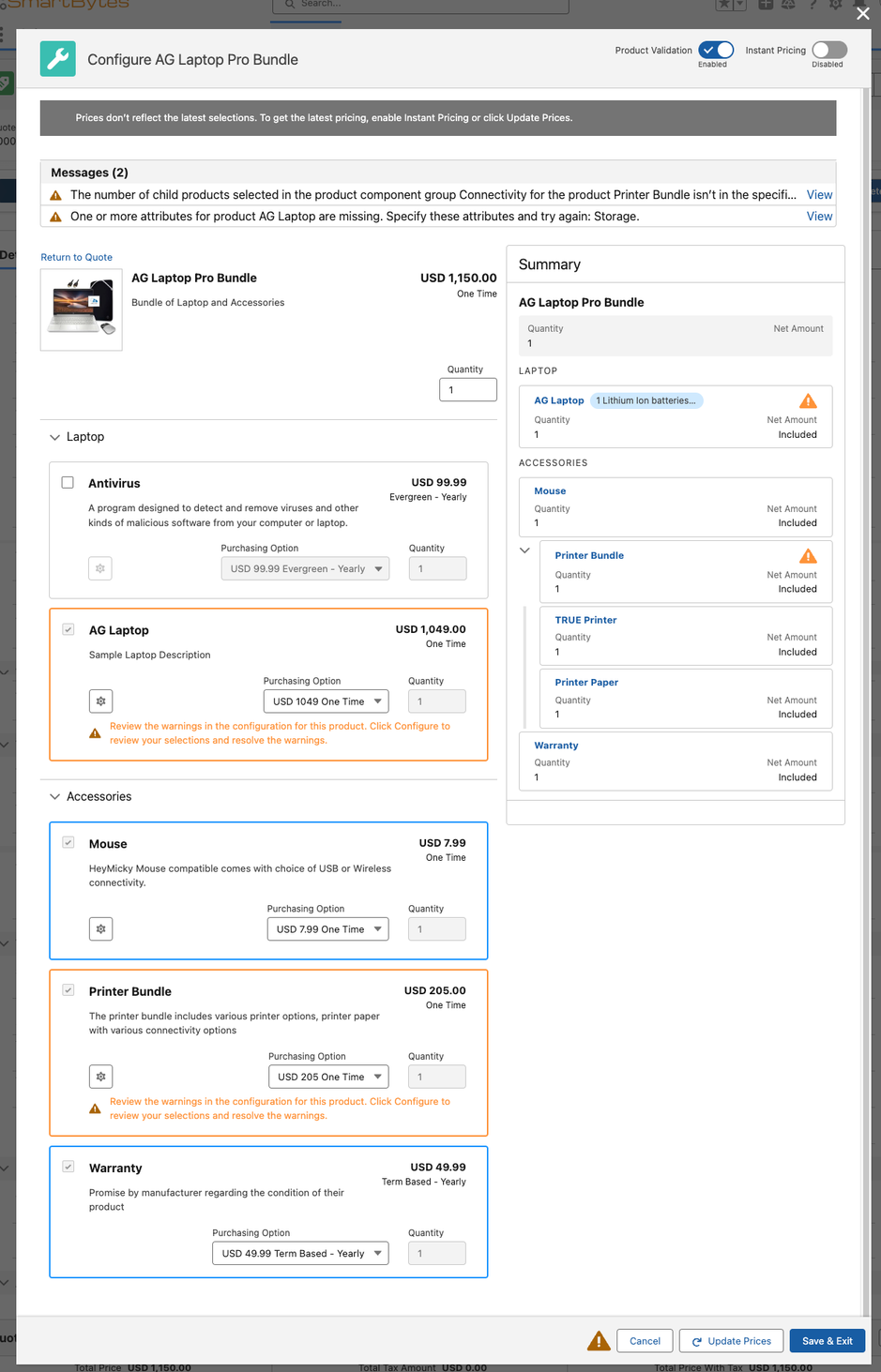Collapse Printer Bundle in the Summary panel
Image resolution: width=881 pixels, height=1372 pixels.
(x=524, y=550)
